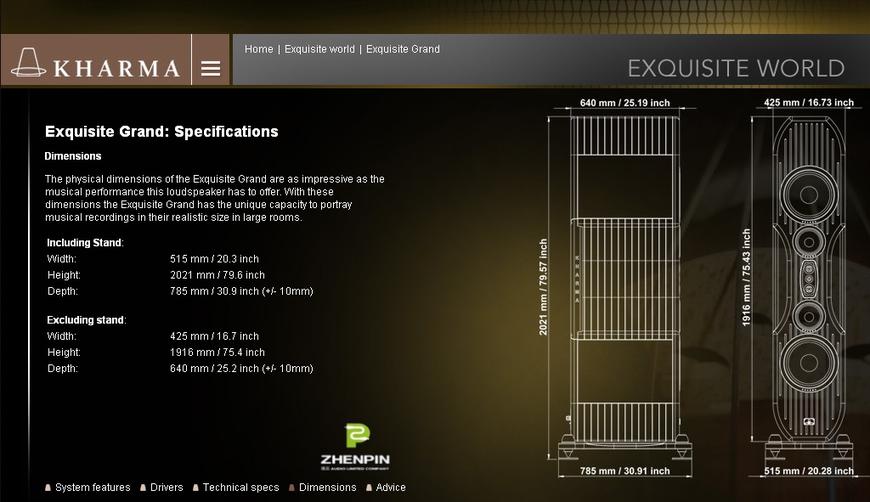The height and width of the screenshot is (502, 870).
Task: Click the 785 mm / 30.91 inch diagram label
Action: (625, 470)
